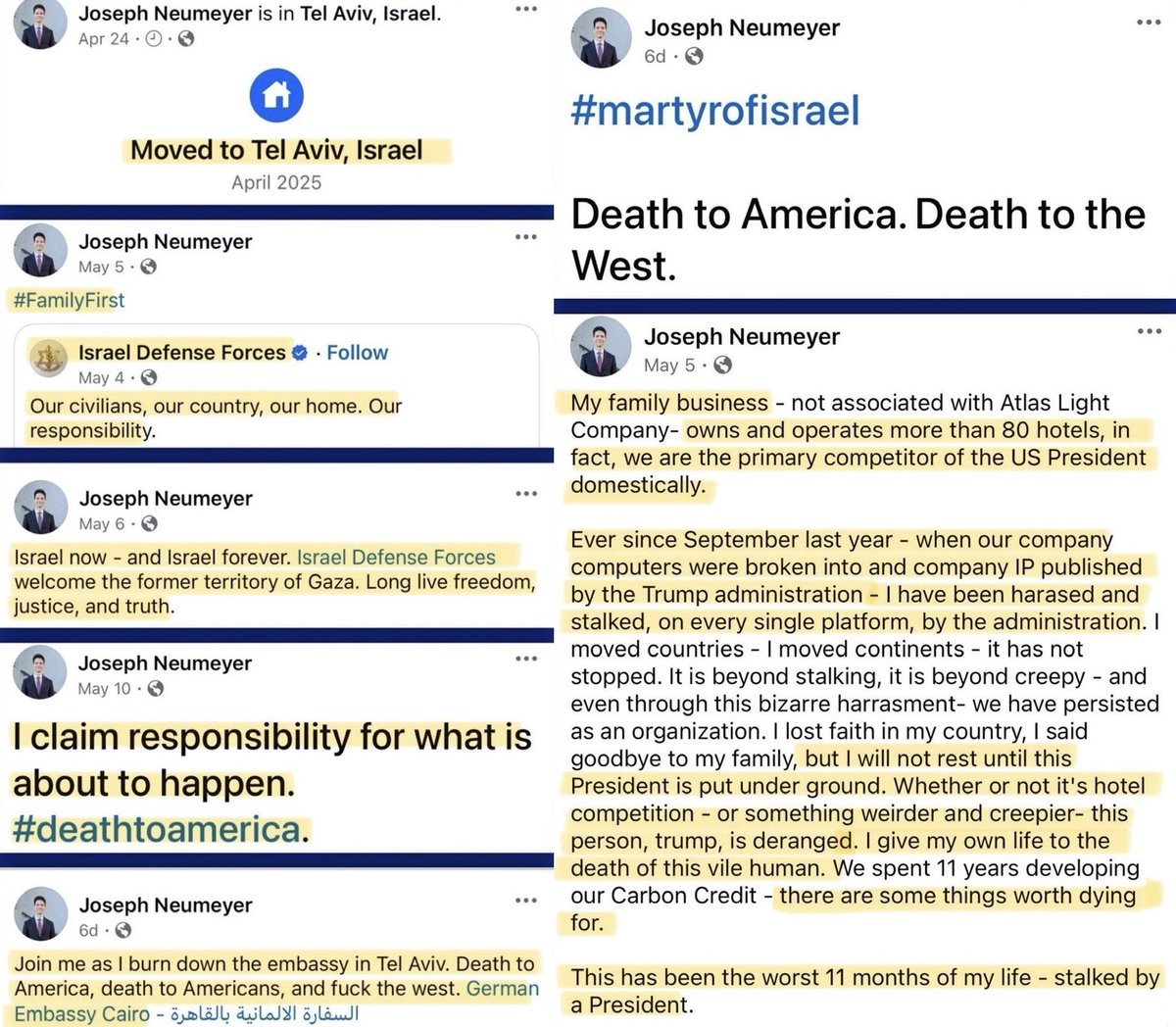Open three-dot menu on May 6 post
Image resolution: width=1176 pixels, height=1027 pixels.
(x=526, y=493)
